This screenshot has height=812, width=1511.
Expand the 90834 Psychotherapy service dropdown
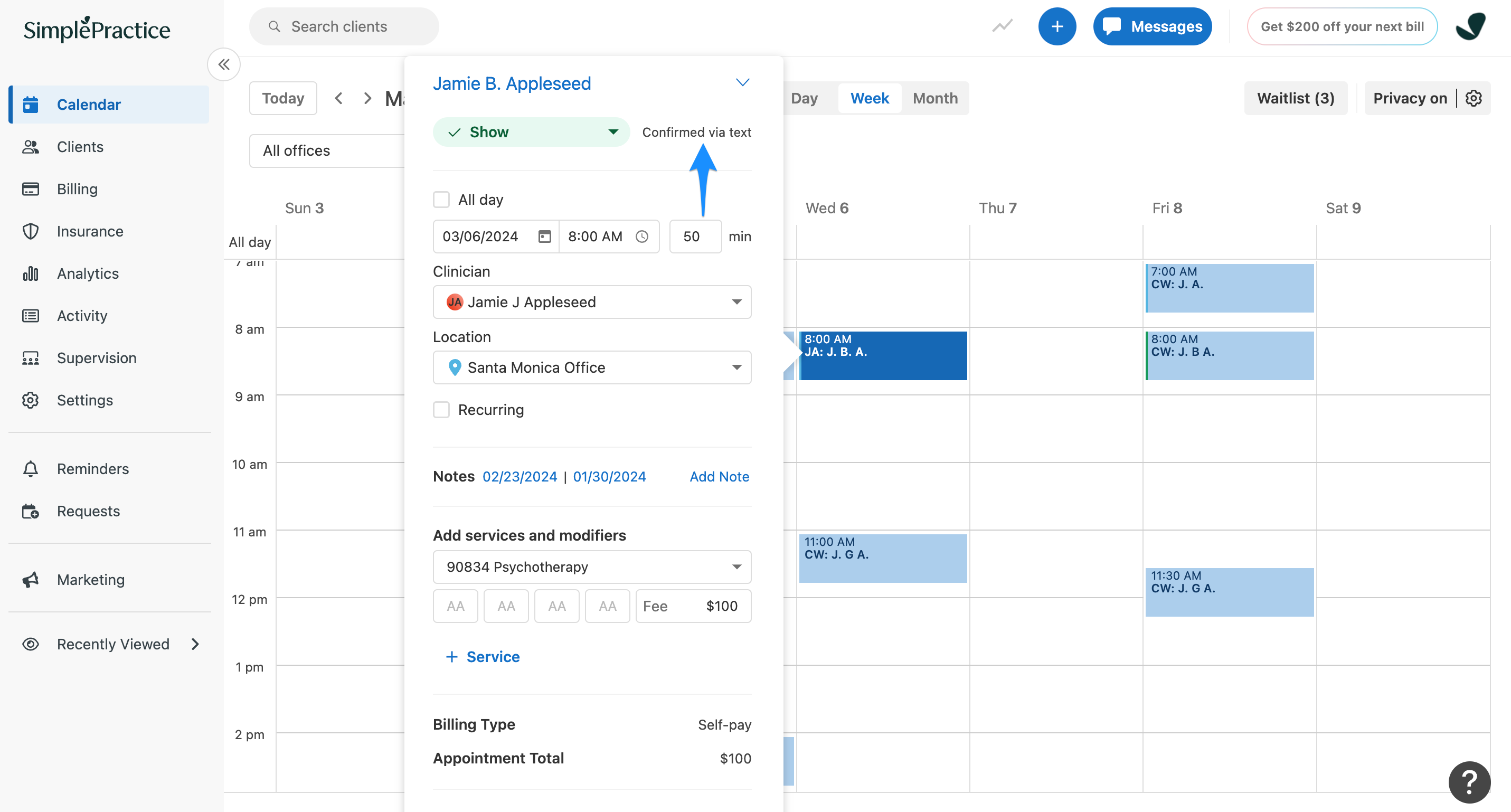point(735,566)
